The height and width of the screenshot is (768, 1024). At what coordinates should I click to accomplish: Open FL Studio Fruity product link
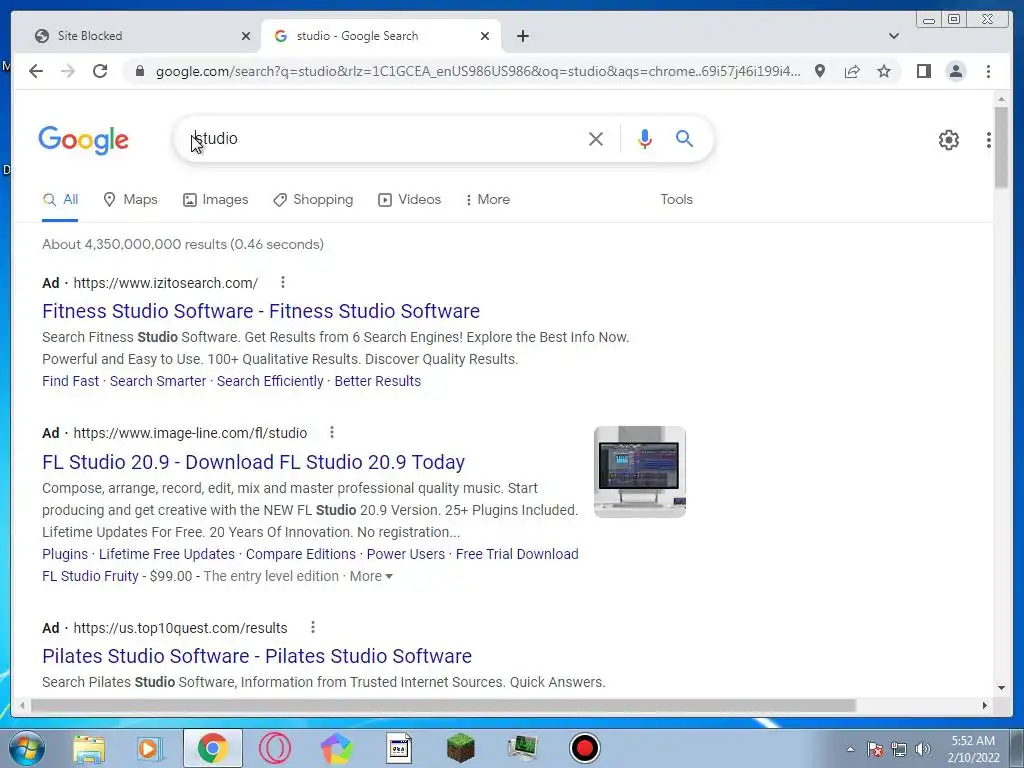[90, 576]
